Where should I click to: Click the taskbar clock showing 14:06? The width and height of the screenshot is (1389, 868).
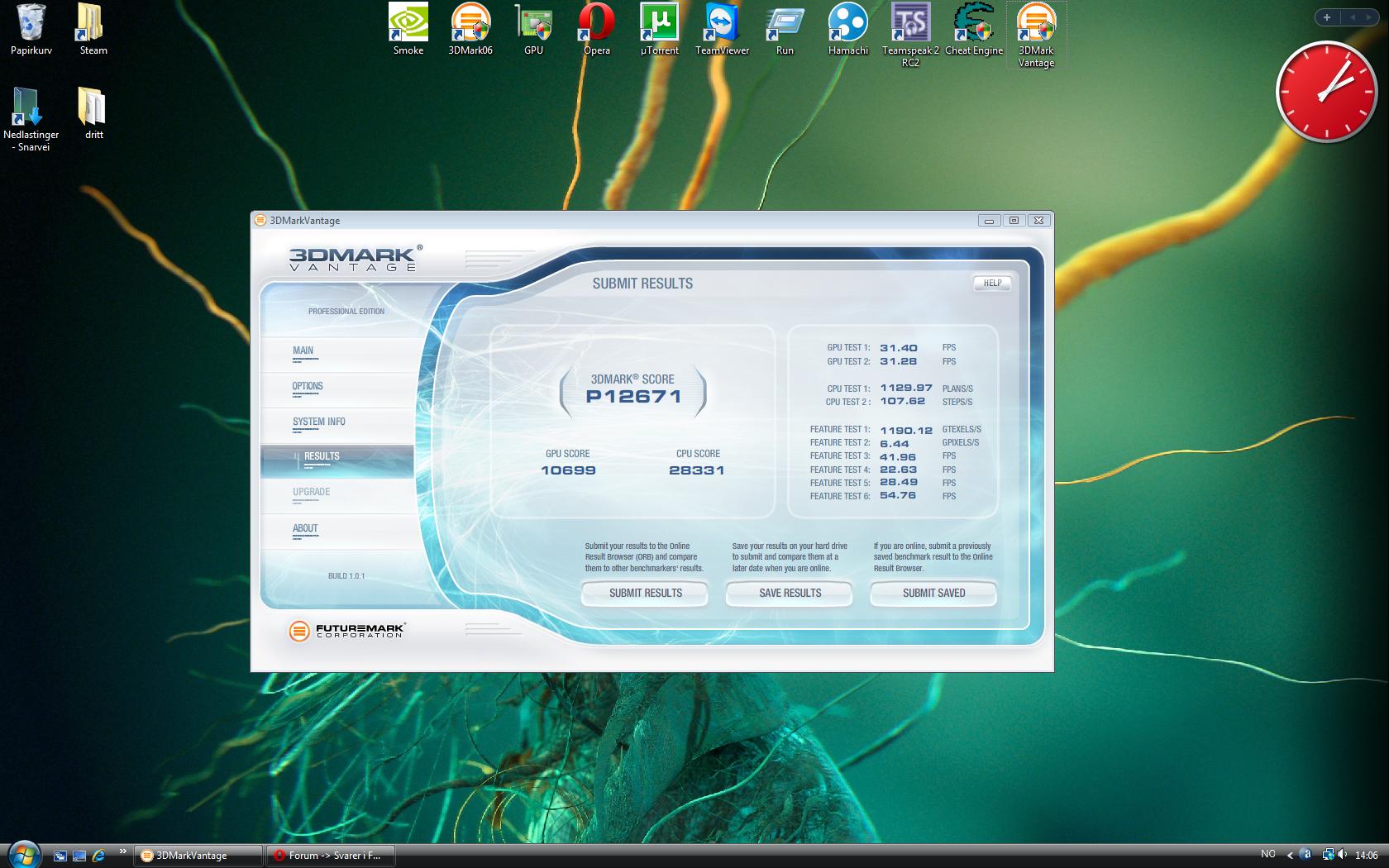[x=1366, y=855]
